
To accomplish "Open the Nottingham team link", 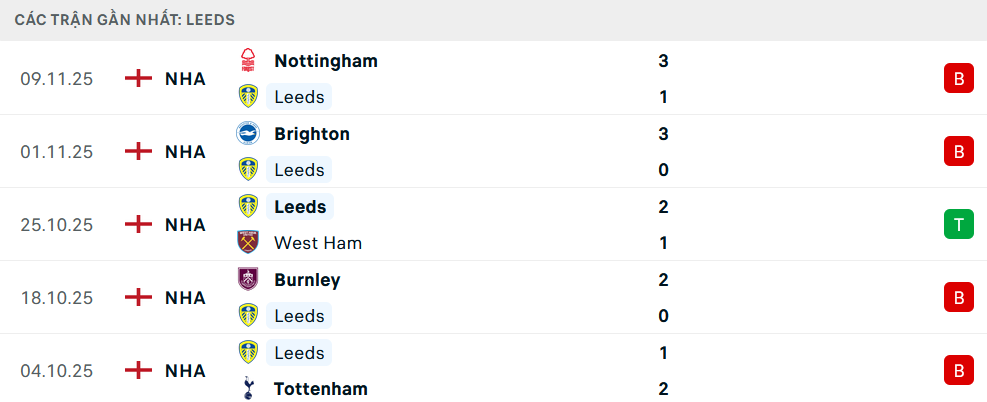I will tap(326, 61).
